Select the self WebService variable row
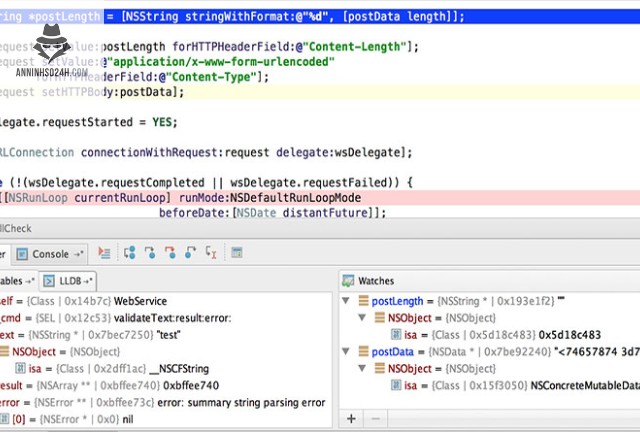Viewport: 640px width, 432px height. 166,301
